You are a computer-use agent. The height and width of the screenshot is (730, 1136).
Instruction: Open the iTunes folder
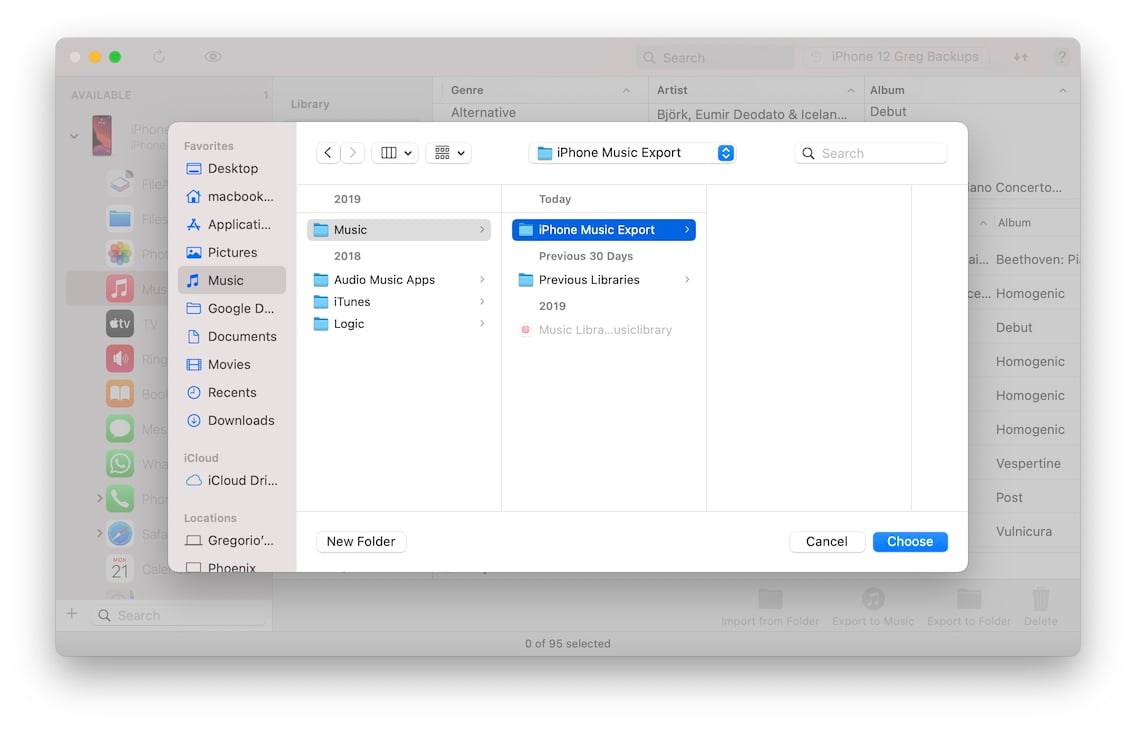tap(399, 301)
